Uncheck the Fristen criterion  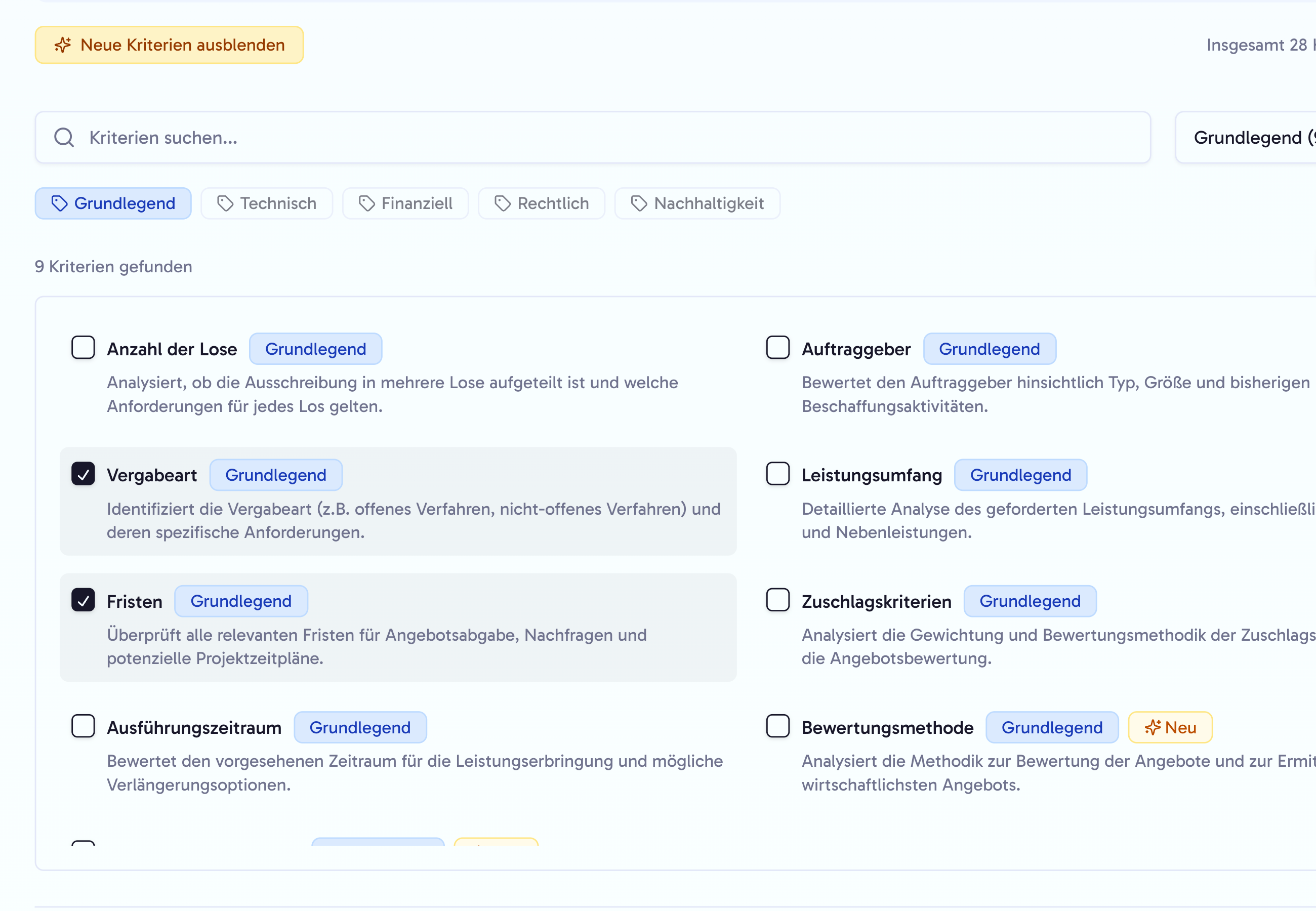pos(84,600)
